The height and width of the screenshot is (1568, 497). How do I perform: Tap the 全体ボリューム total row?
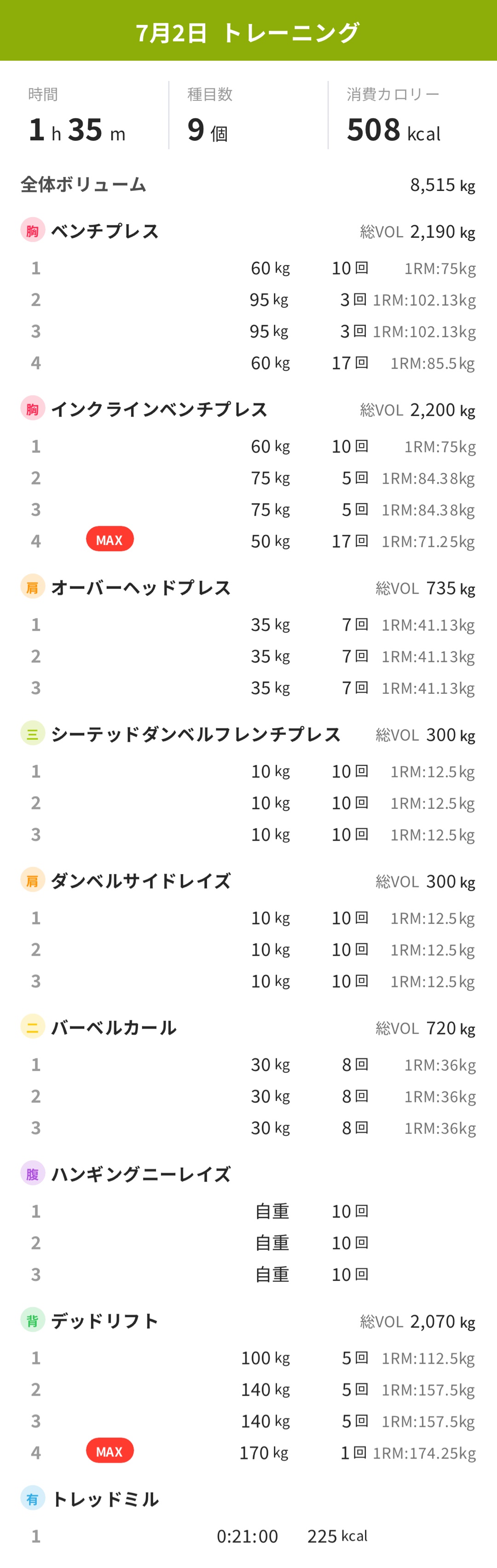pyautogui.click(x=248, y=184)
